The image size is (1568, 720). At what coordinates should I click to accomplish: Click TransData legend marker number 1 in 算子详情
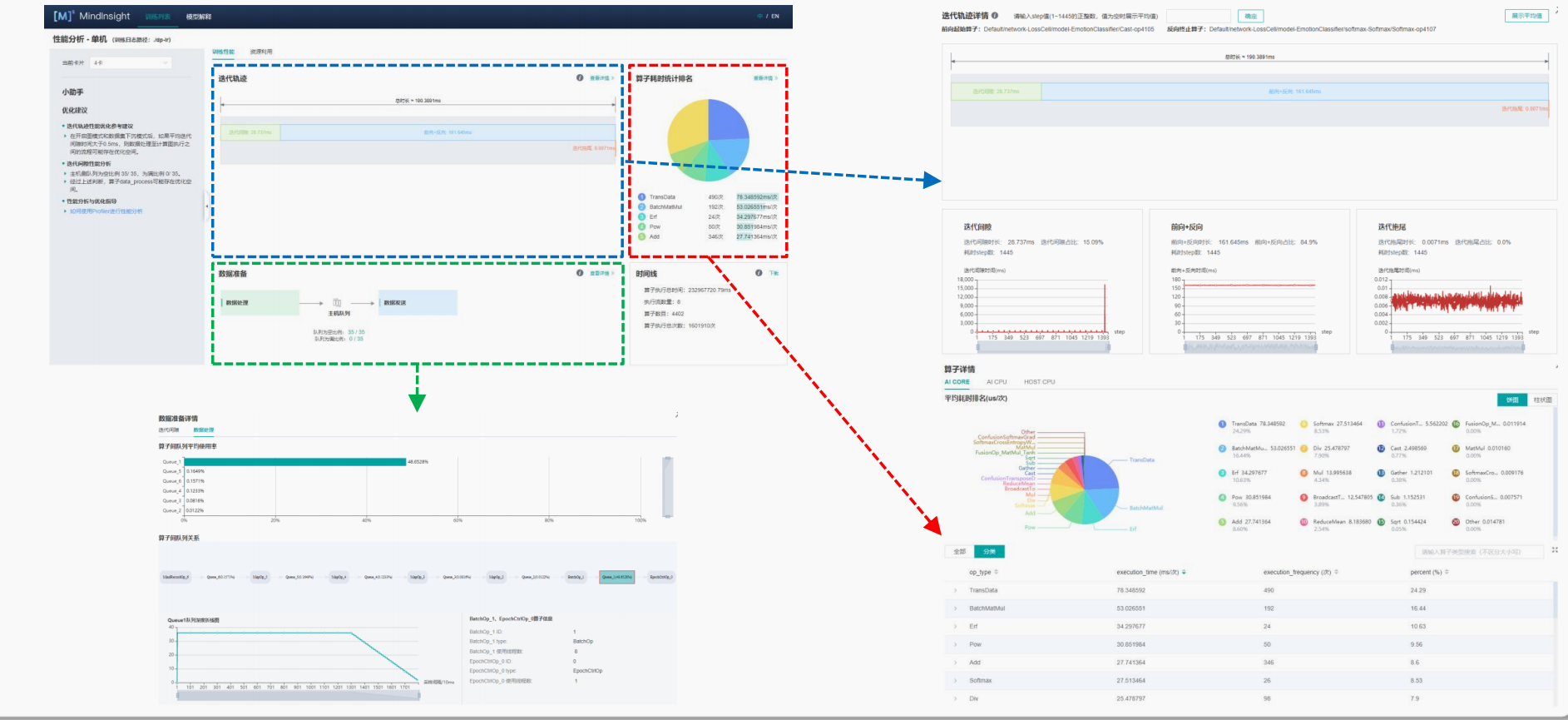click(1223, 425)
